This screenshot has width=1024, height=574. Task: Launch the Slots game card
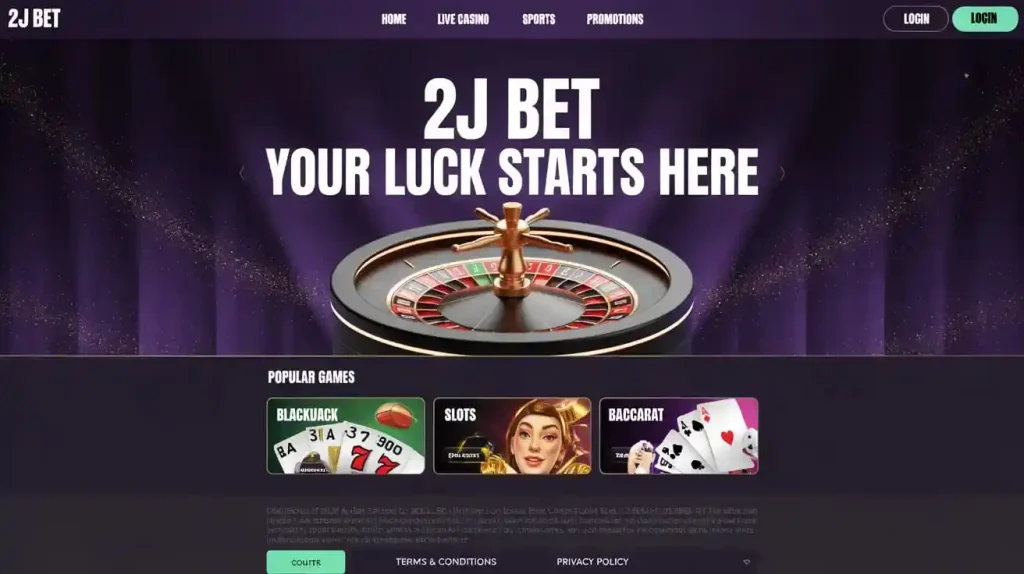(512, 436)
